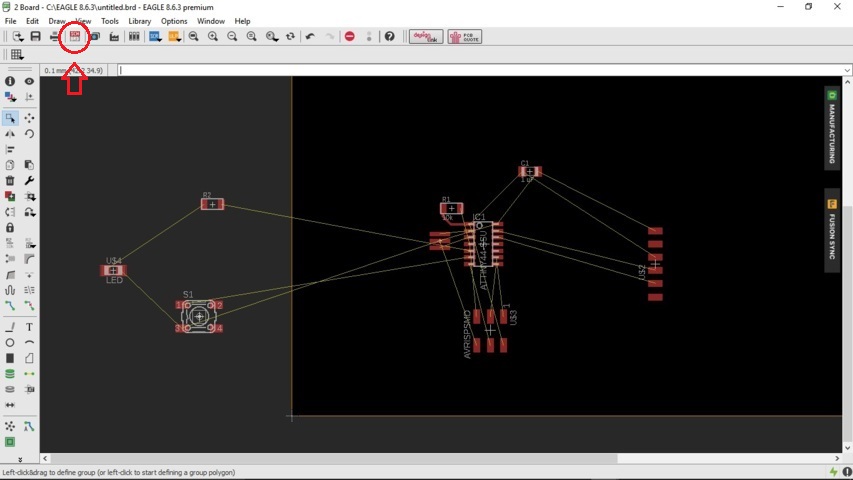Open the Help question mark icon
The width and height of the screenshot is (853, 480).
(x=390, y=36)
